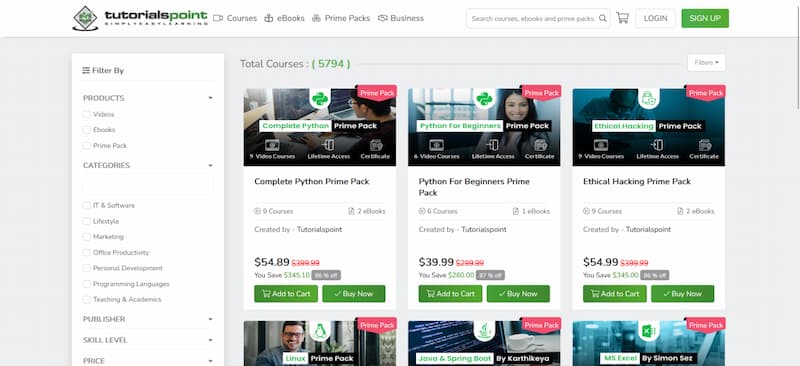Go to Prime Packs in navigation
This screenshot has height=366, width=800.
pos(341,18)
